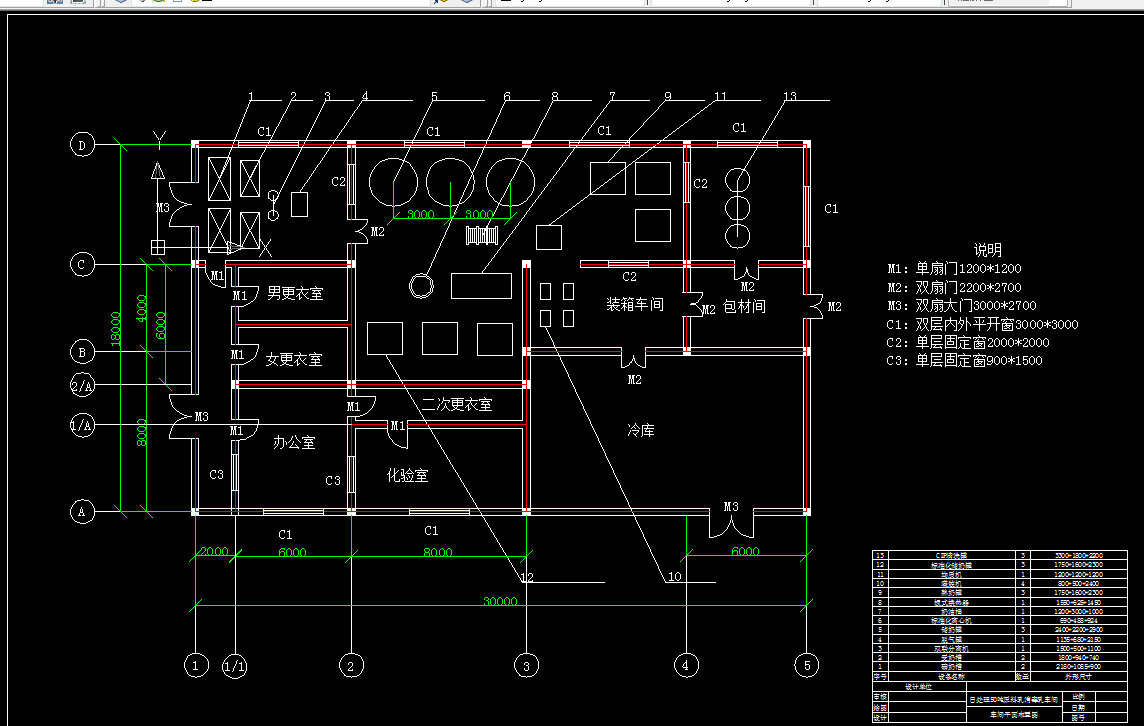Click equipment callout number 9
This screenshot has height=726, width=1144.
(668, 96)
